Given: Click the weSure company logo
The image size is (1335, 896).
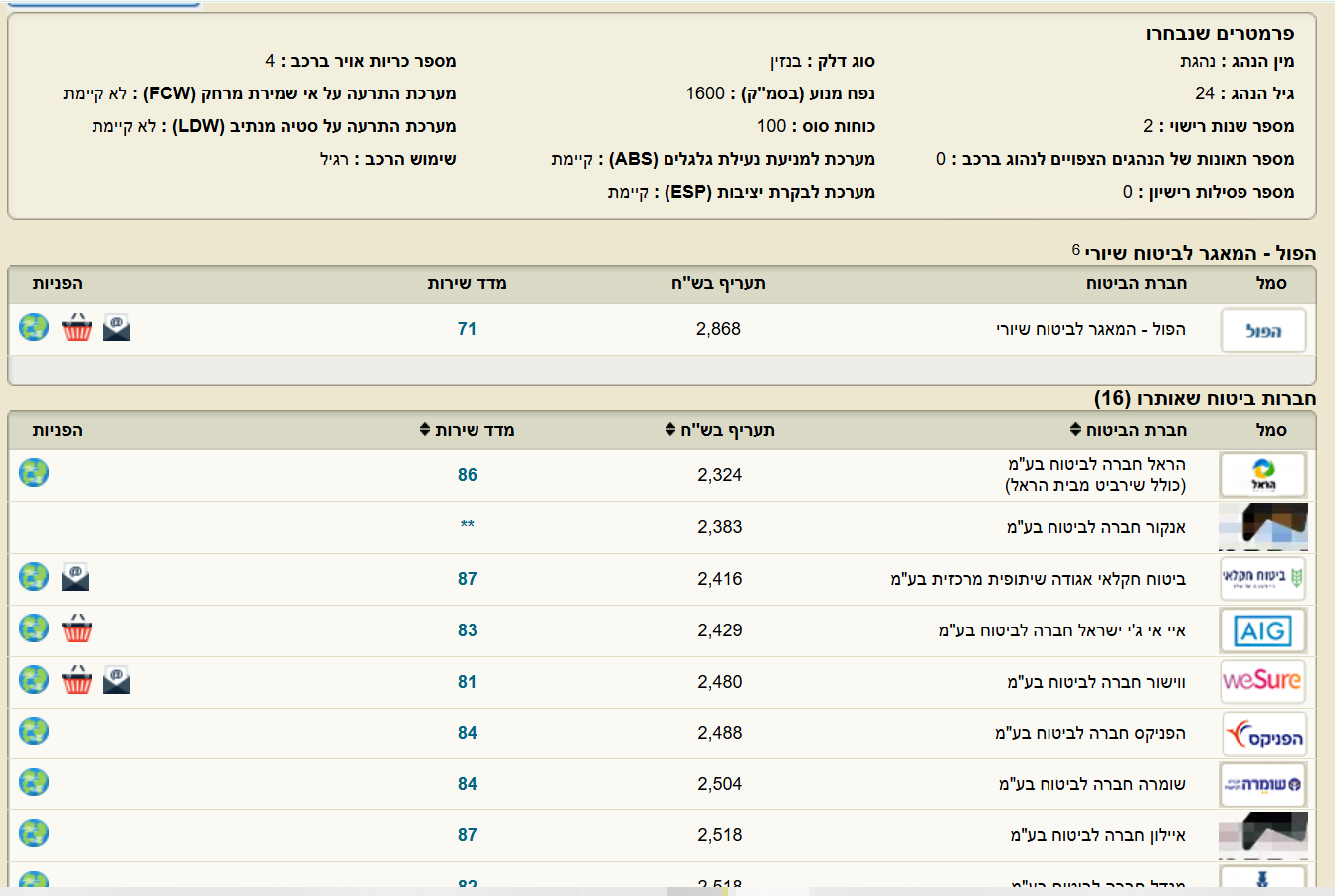Looking at the screenshot, I should point(1262,681).
